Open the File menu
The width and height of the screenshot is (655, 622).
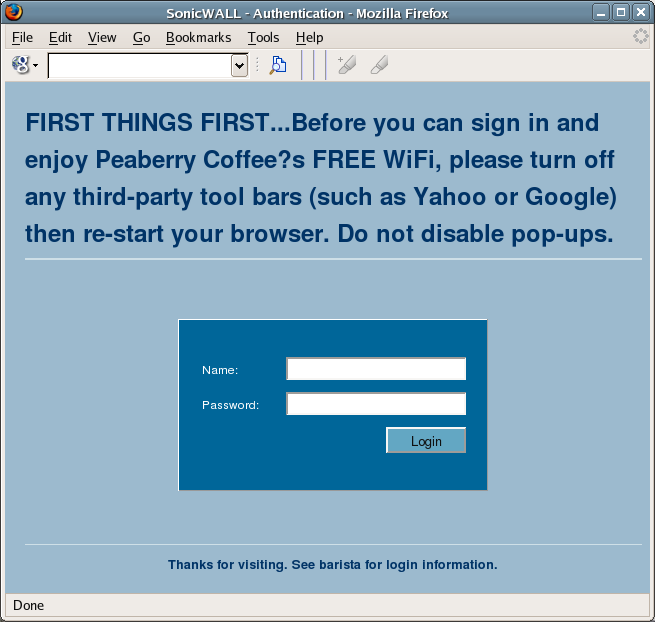[22, 37]
